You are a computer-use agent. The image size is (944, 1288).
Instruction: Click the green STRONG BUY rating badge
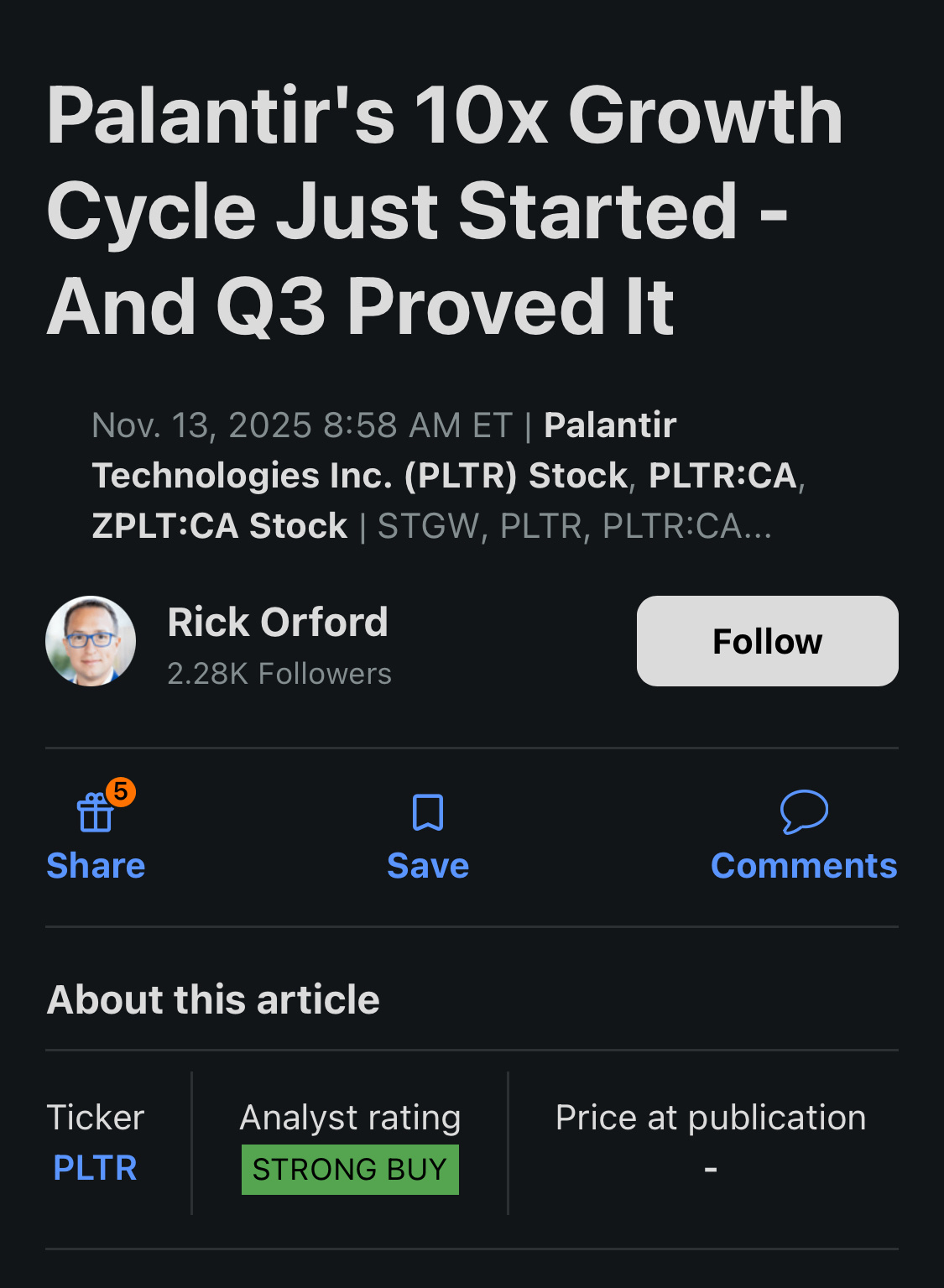pos(350,1169)
